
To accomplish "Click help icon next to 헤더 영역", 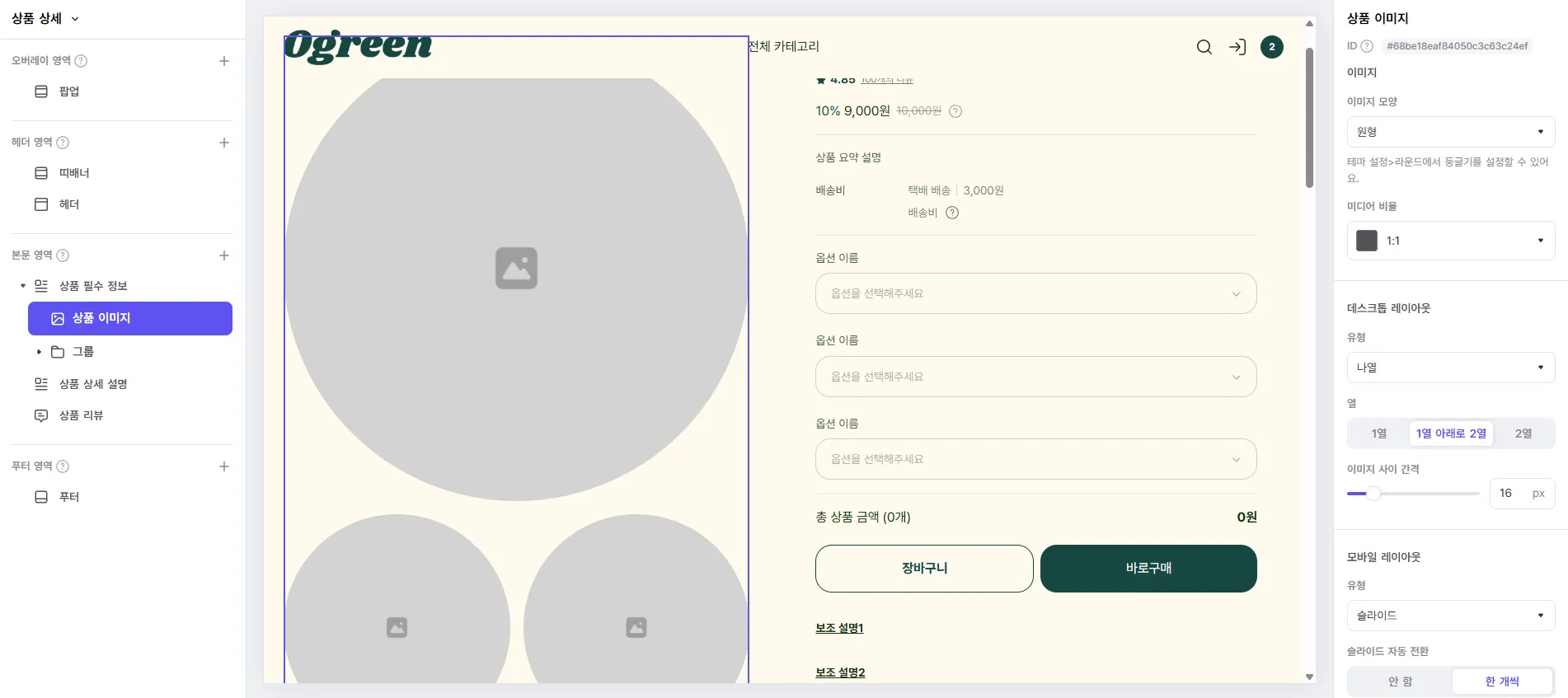I will click(x=63, y=143).
